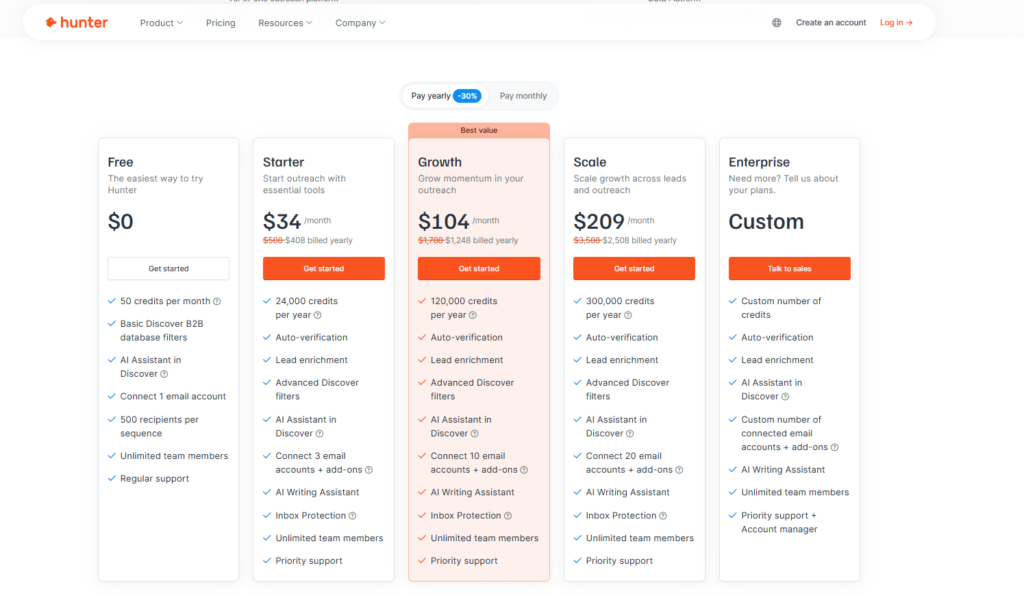This screenshot has height=596, width=1024.
Task: Click "$1,248 billed yearly" text
Action: 482,241
